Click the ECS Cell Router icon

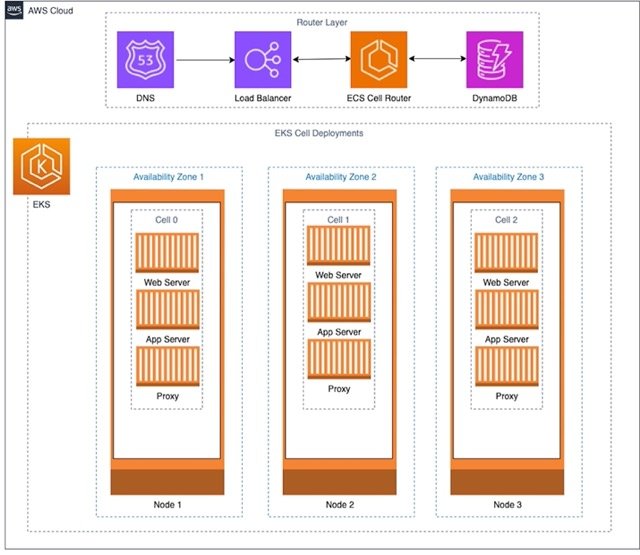(x=379, y=60)
